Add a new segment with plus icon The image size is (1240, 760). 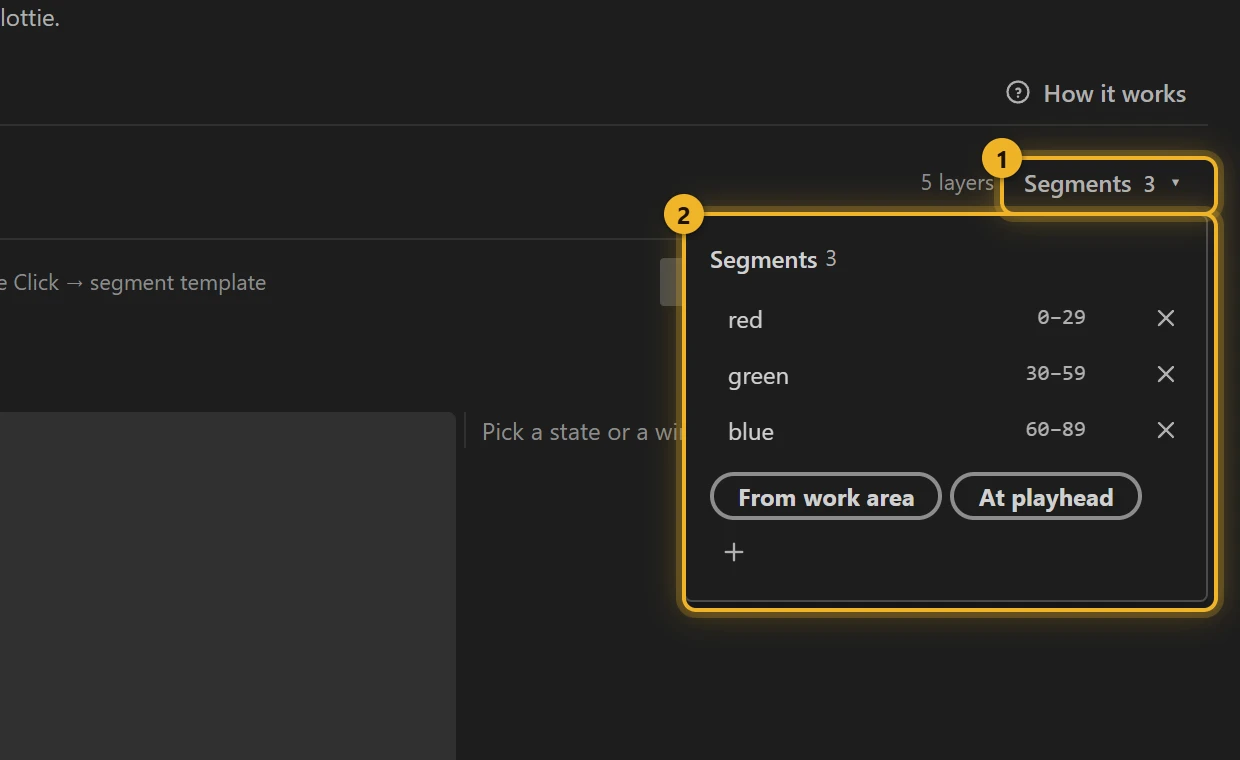point(734,552)
